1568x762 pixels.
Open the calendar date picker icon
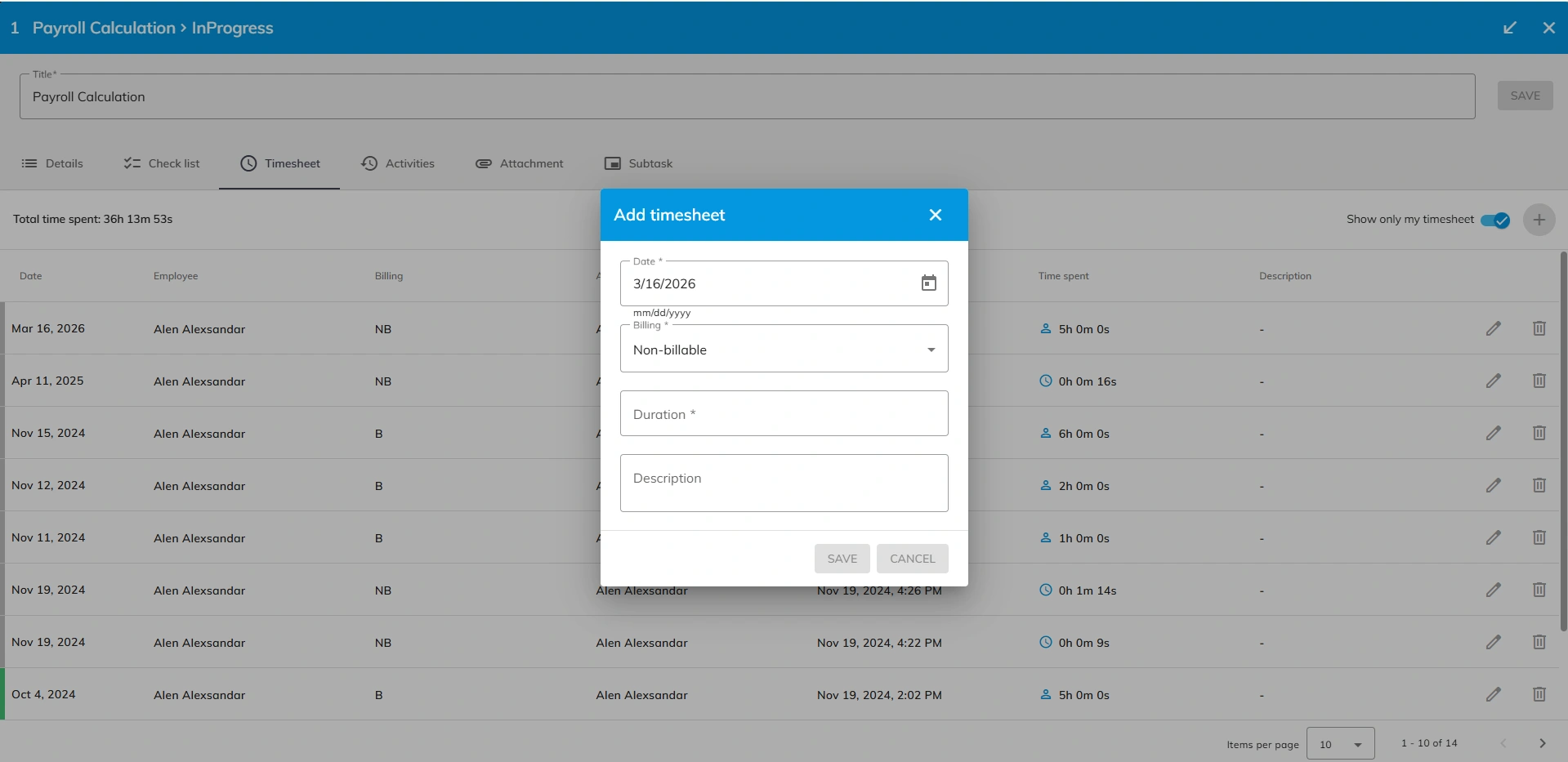(x=928, y=283)
